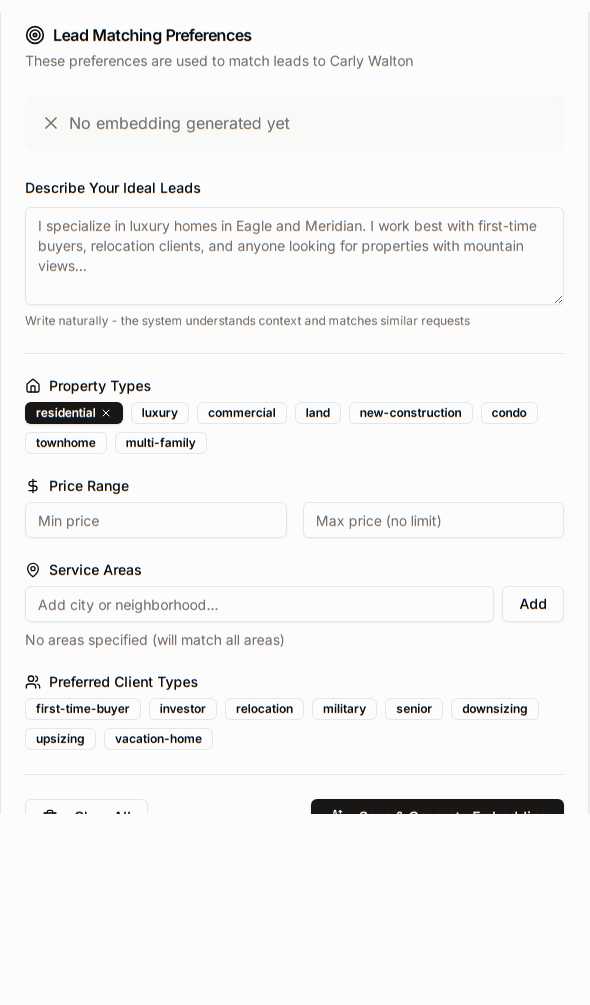590x1005 pixels.
Task: Enable the condo property type
Action: [509, 413]
